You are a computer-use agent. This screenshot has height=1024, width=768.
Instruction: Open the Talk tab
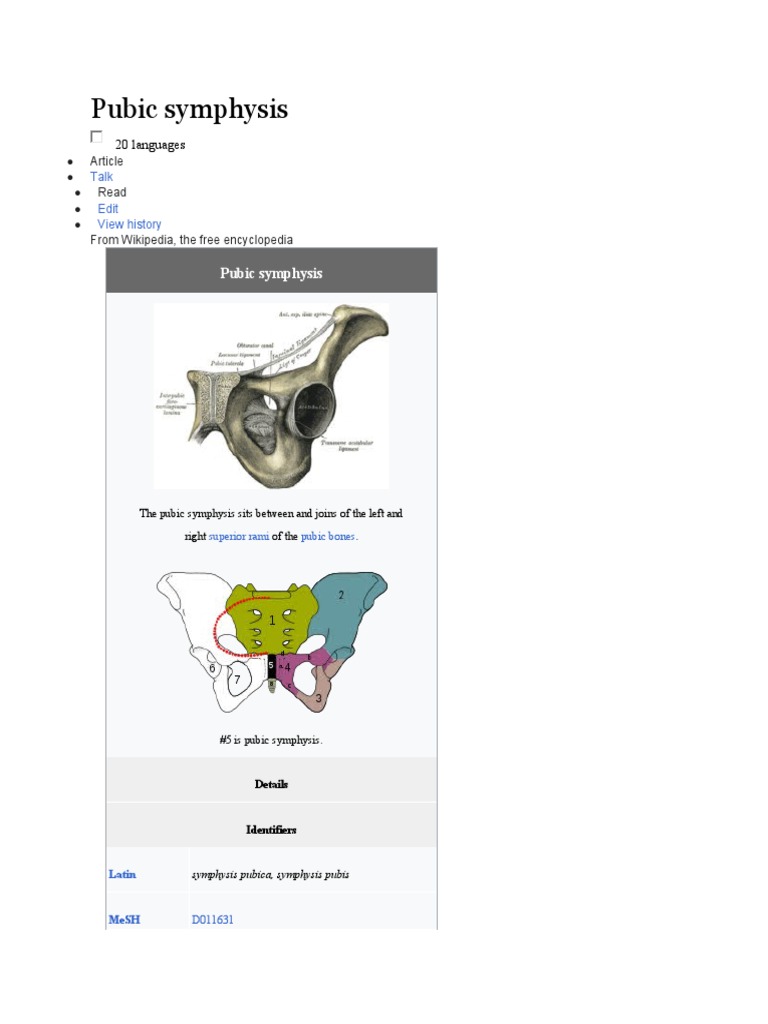point(102,177)
